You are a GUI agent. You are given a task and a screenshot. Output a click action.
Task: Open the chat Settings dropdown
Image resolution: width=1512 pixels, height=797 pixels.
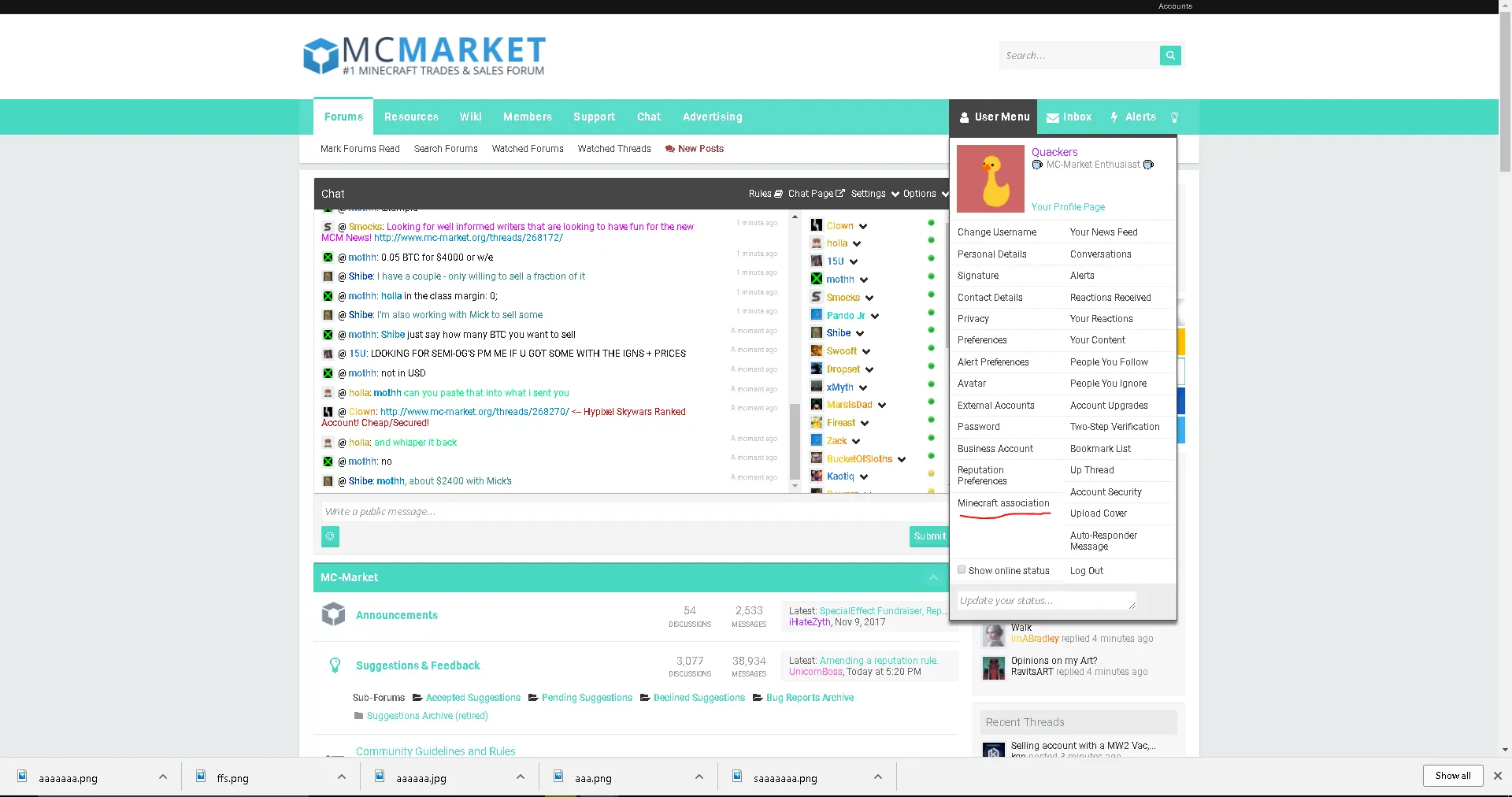(x=875, y=194)
